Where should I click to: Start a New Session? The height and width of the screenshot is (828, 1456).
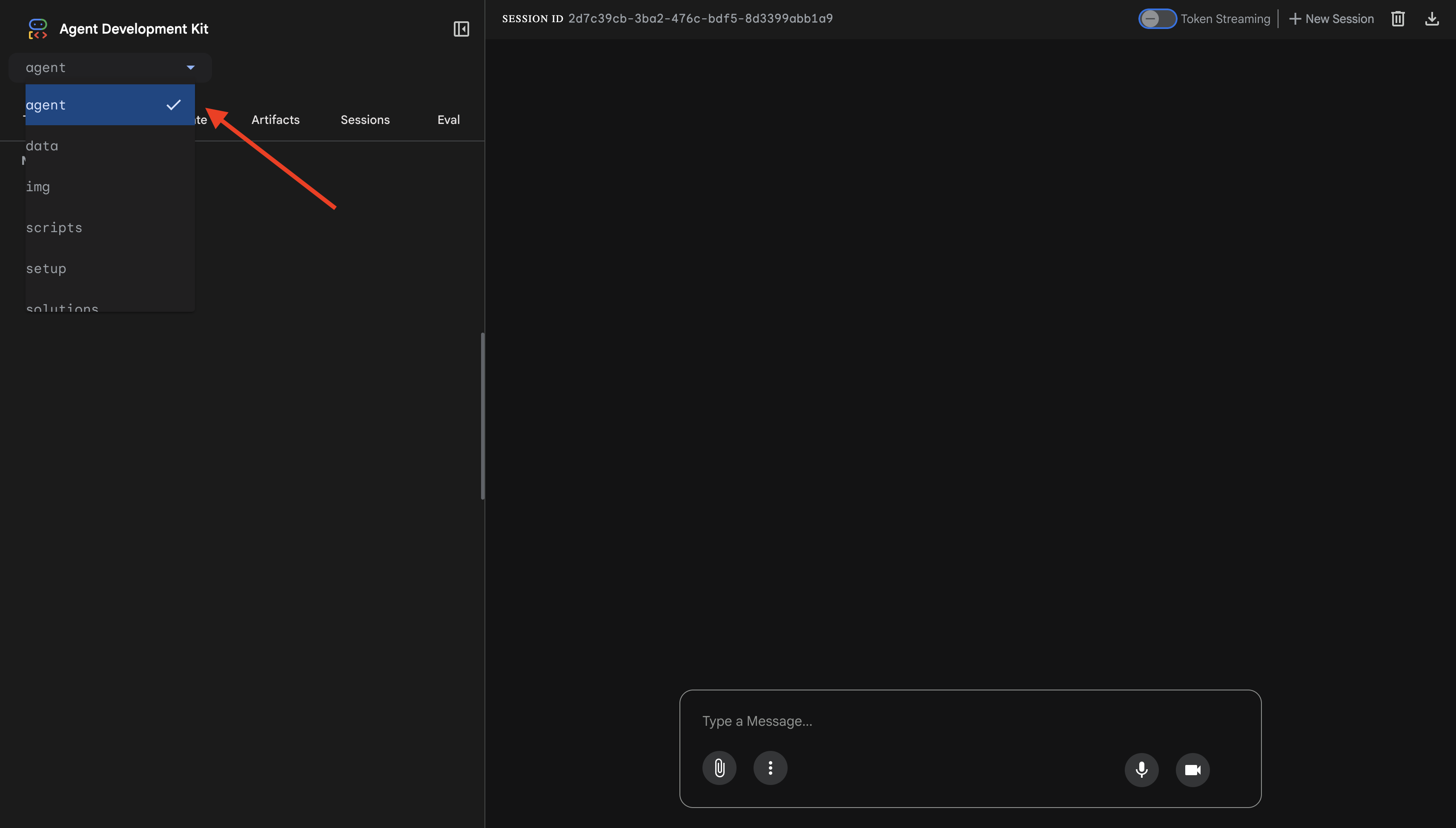tap(1331, 18)
